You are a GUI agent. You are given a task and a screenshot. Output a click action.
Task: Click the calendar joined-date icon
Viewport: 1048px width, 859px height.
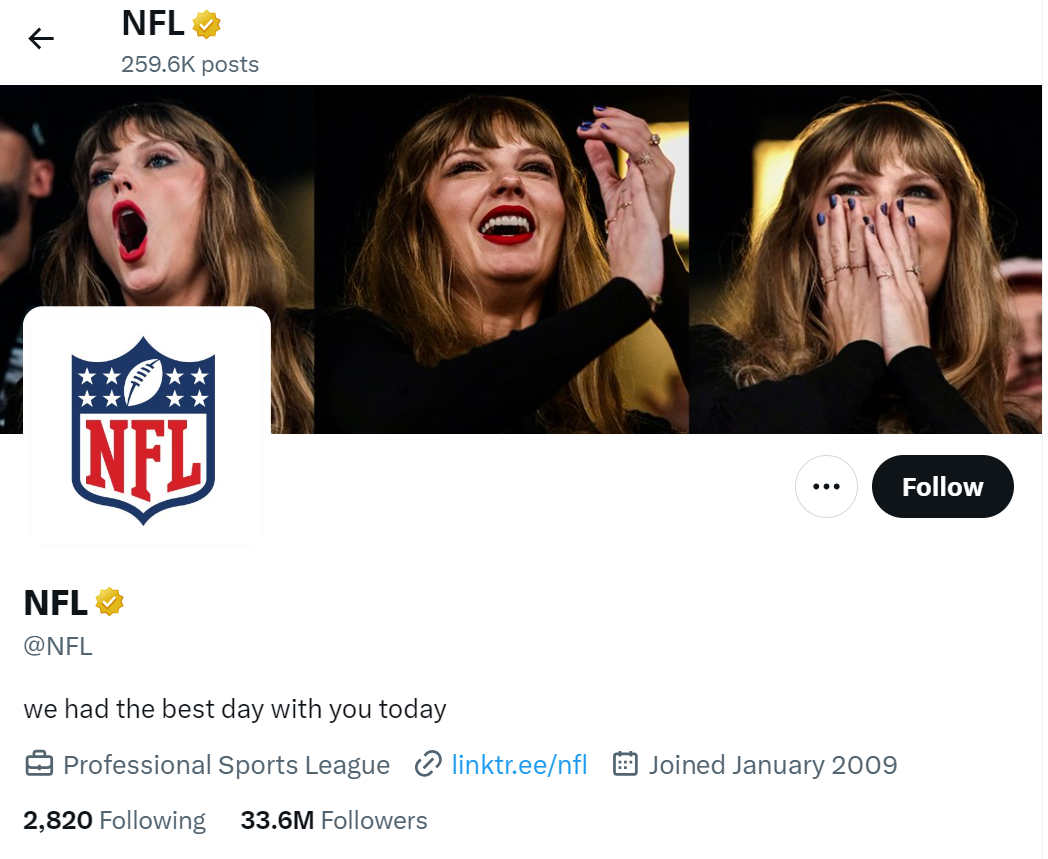pyautogui.click(x=625, y=765)
